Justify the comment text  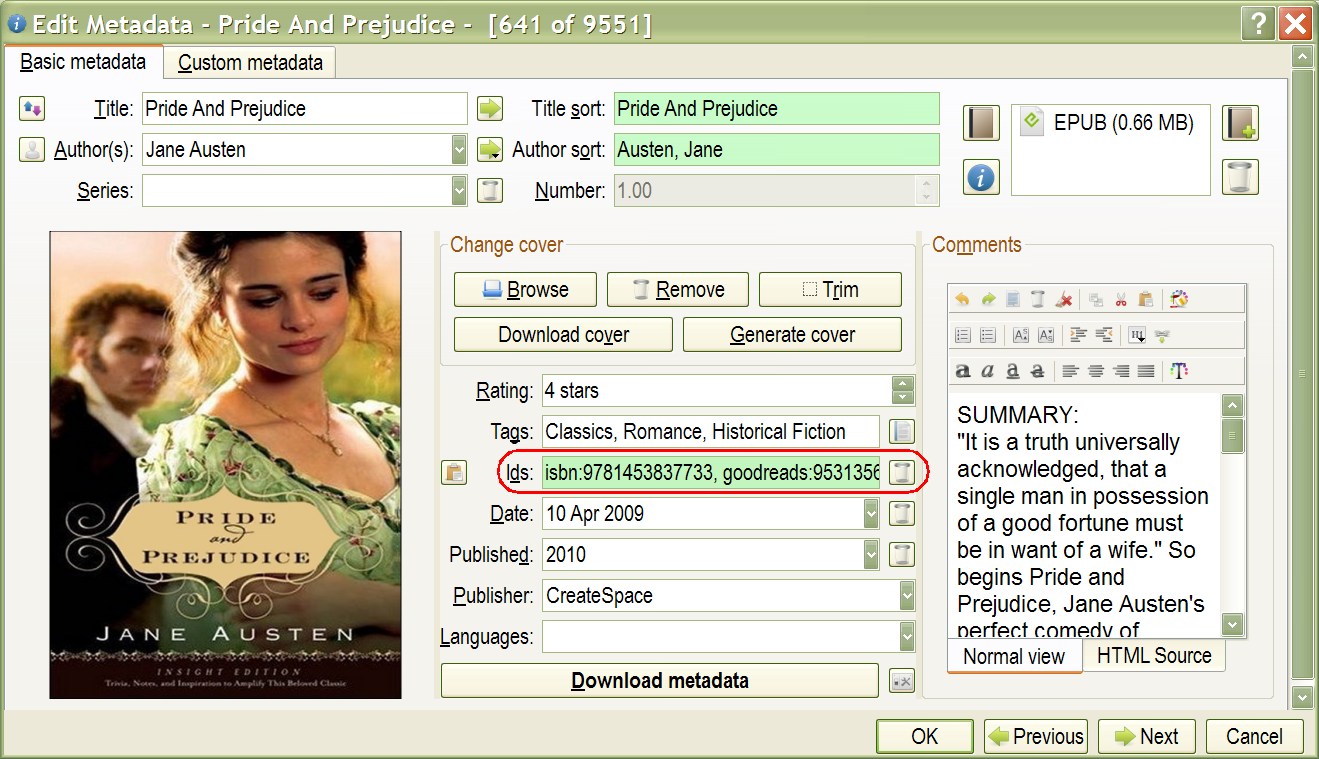[1146, 371]
